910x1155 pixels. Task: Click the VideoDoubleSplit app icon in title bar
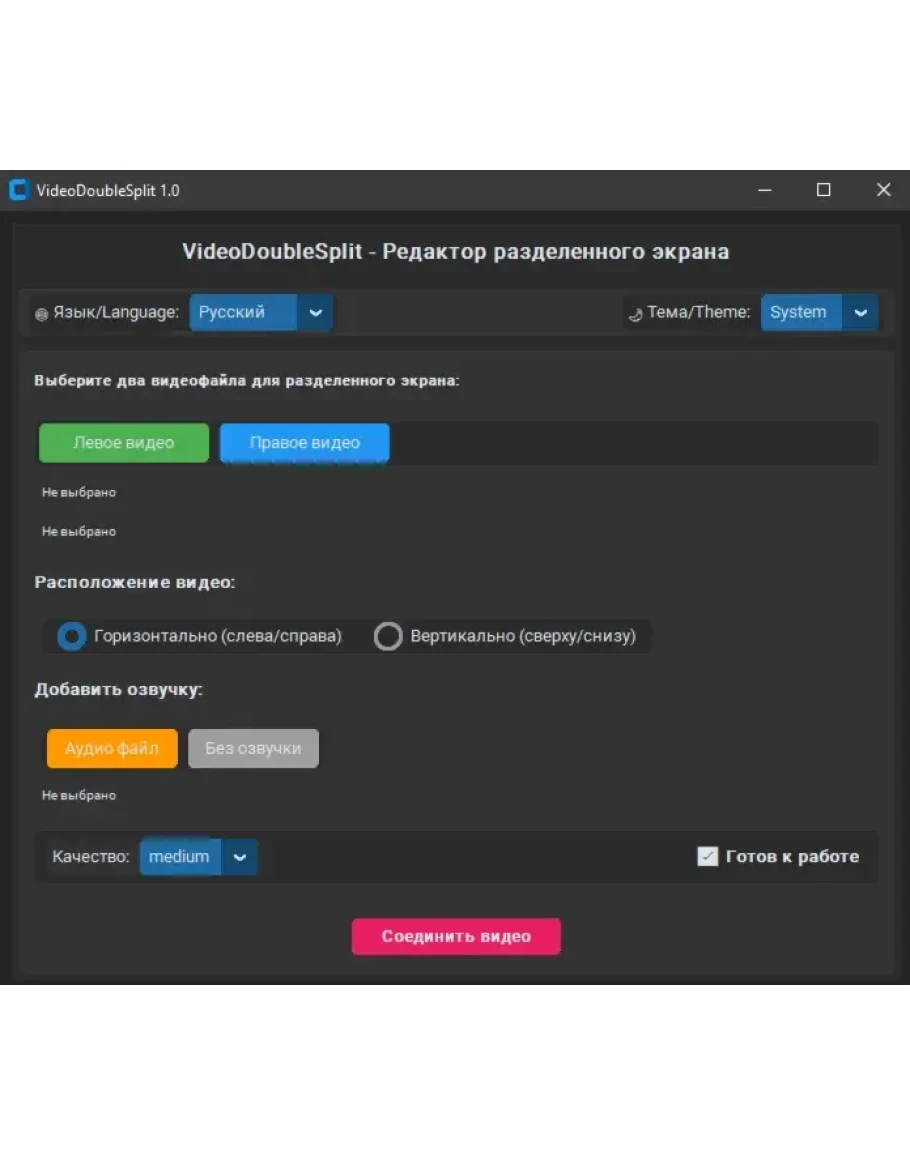pyautogui.click(x=19, y=190)
